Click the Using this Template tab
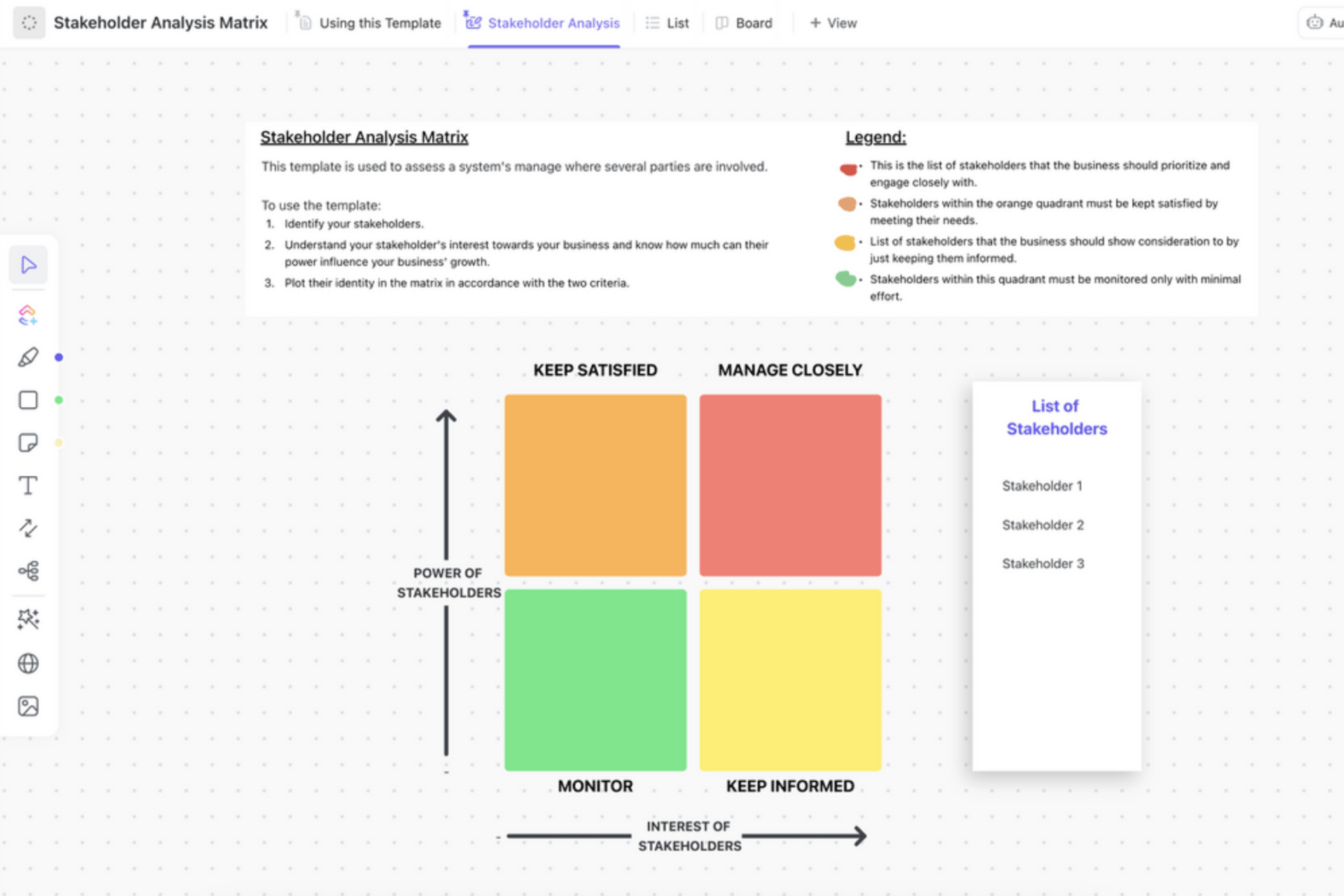The height and width of the screenshot is (896, 1344). point(375,22)
